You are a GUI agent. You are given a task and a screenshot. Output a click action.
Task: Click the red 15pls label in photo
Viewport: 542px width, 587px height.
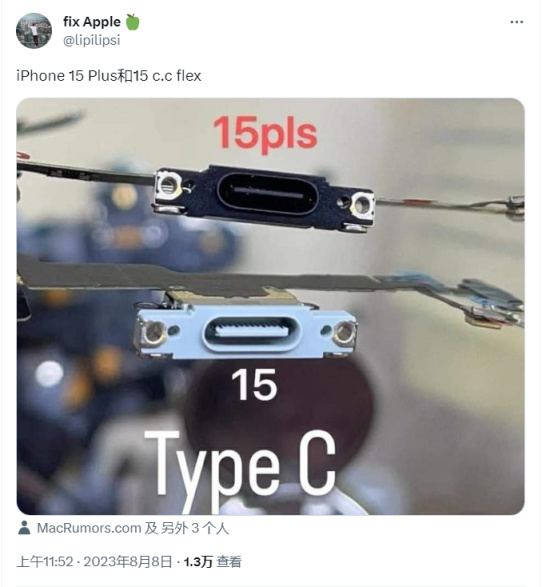[x=265, y=133]
